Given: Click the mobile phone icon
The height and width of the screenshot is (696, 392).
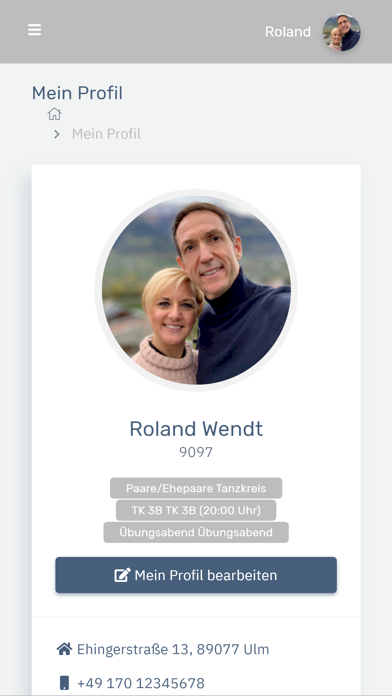Looking at the screenshot, I should [64, 683].
